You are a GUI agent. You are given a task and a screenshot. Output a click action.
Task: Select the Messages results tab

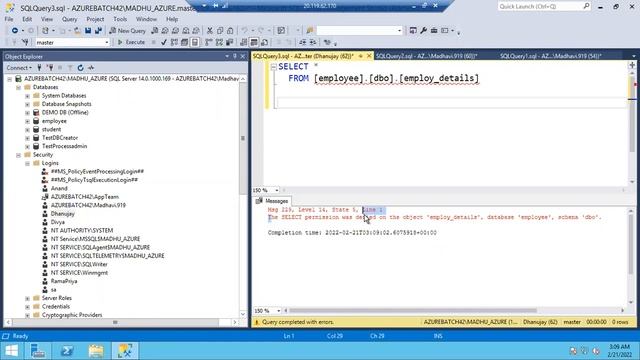tap(272, 201)
